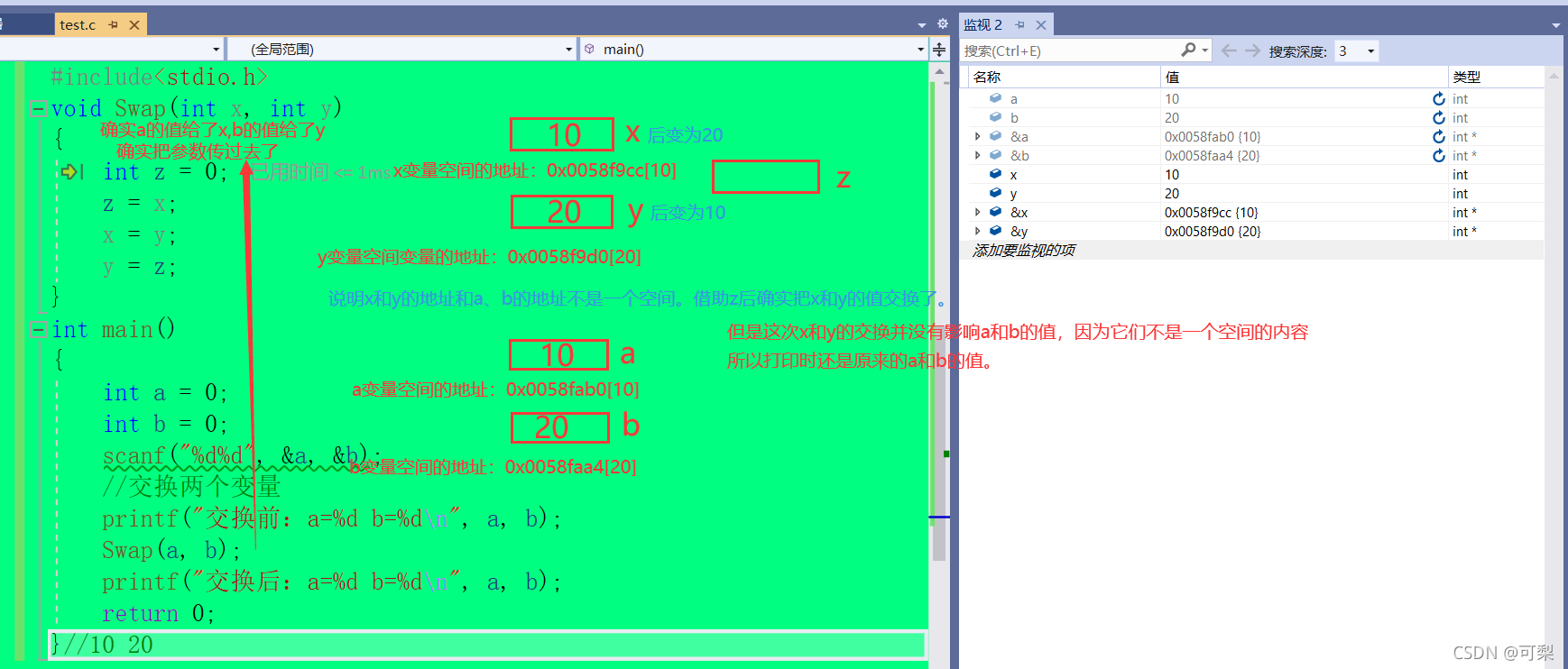
Task: Go to previous search result arrow
Action: (1229, 50)
